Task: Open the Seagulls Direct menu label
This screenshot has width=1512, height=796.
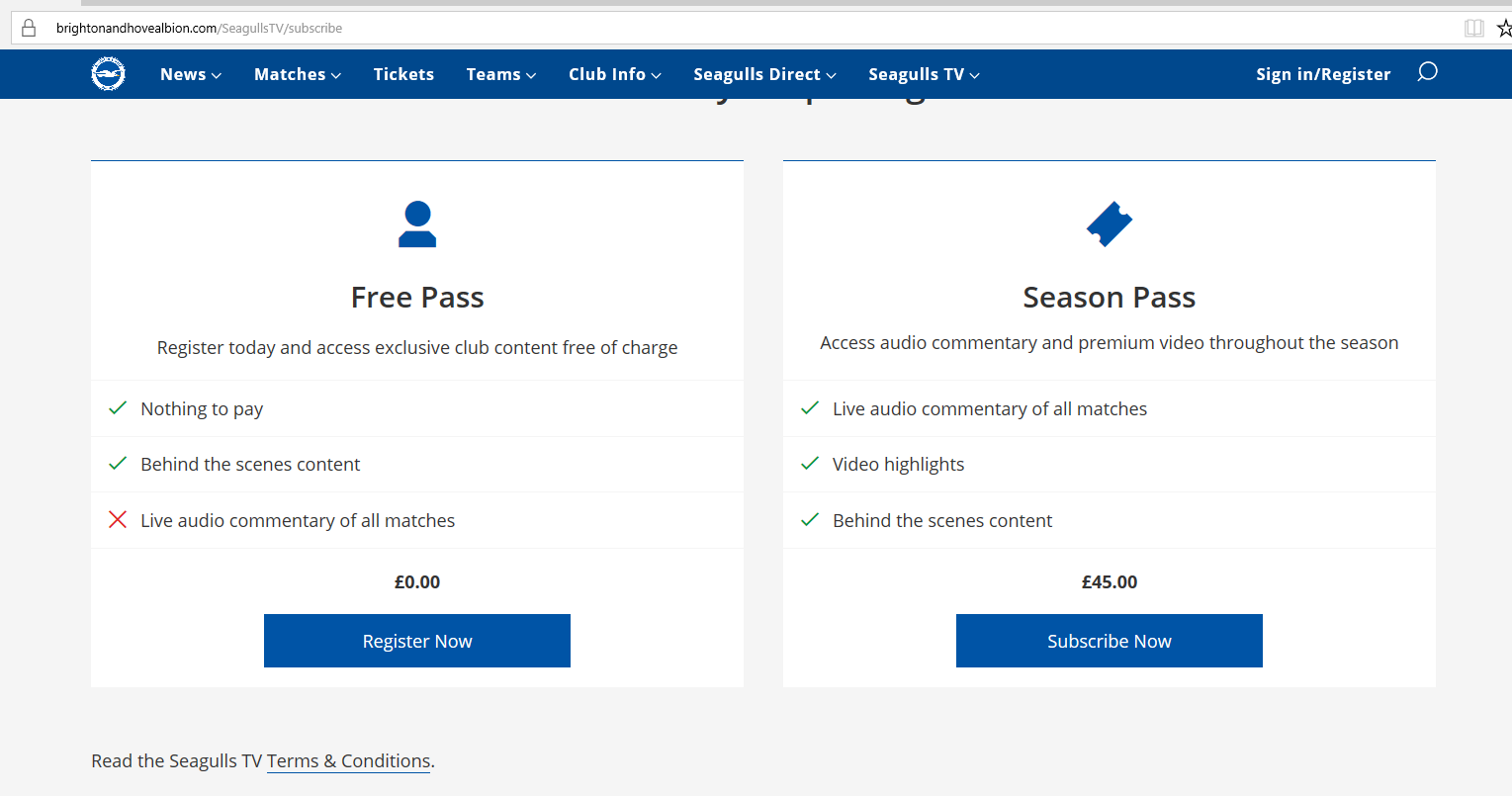Action: (x=756, y=74)
